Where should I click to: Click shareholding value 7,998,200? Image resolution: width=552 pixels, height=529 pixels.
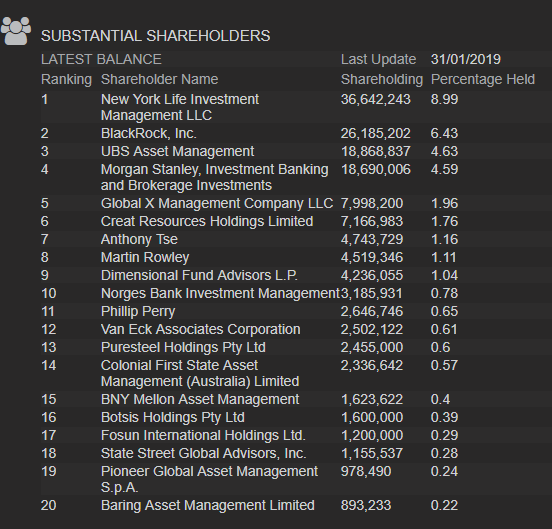(x=372, y=204)
